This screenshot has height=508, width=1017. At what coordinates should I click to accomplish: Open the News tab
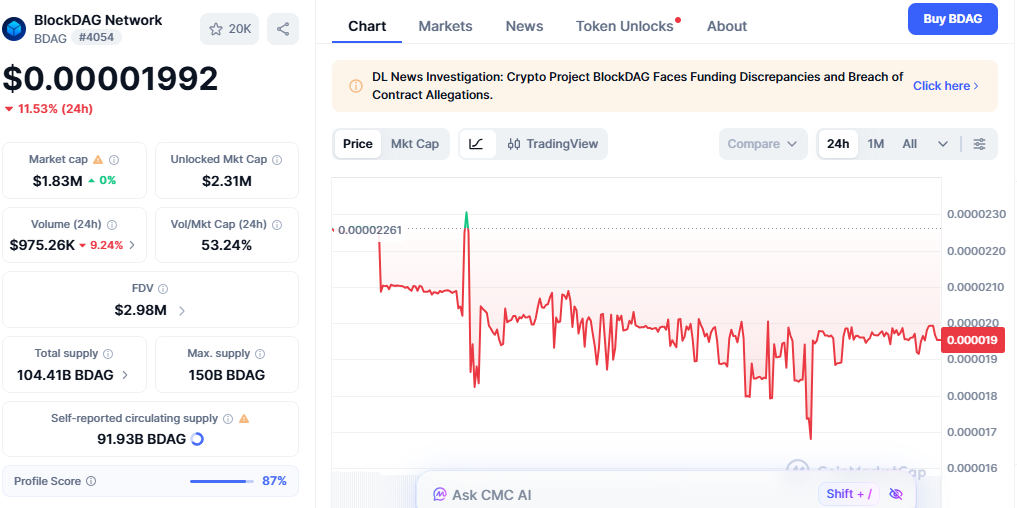(x=525, y=26)
